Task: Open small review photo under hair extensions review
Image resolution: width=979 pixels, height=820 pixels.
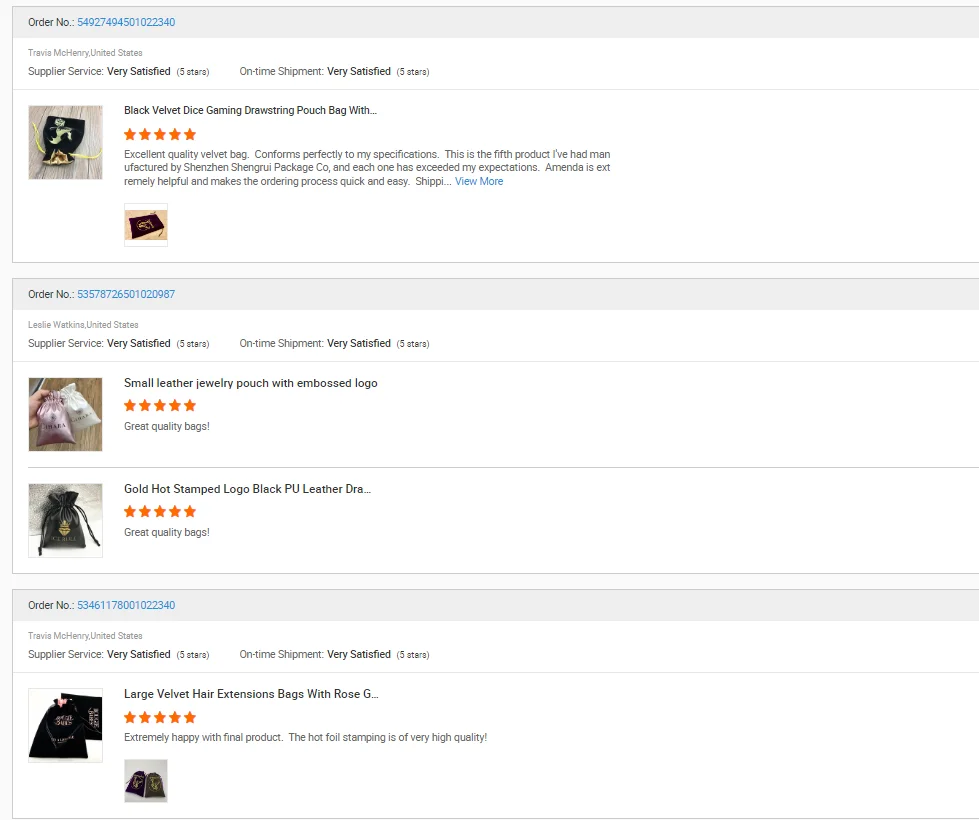Action: click(146, 781)
